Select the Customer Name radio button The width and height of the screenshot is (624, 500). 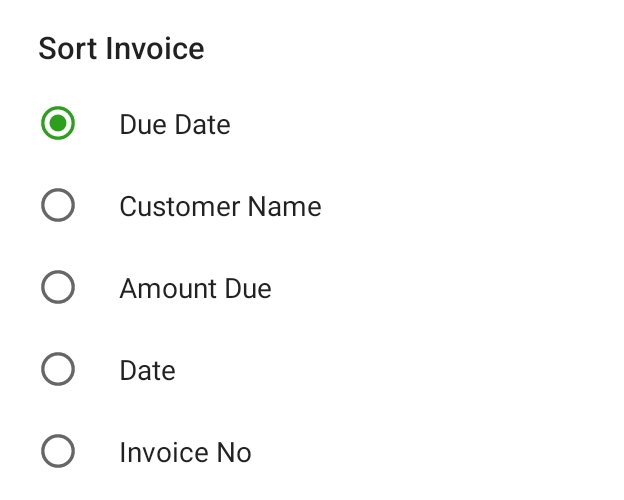[58, 206]
